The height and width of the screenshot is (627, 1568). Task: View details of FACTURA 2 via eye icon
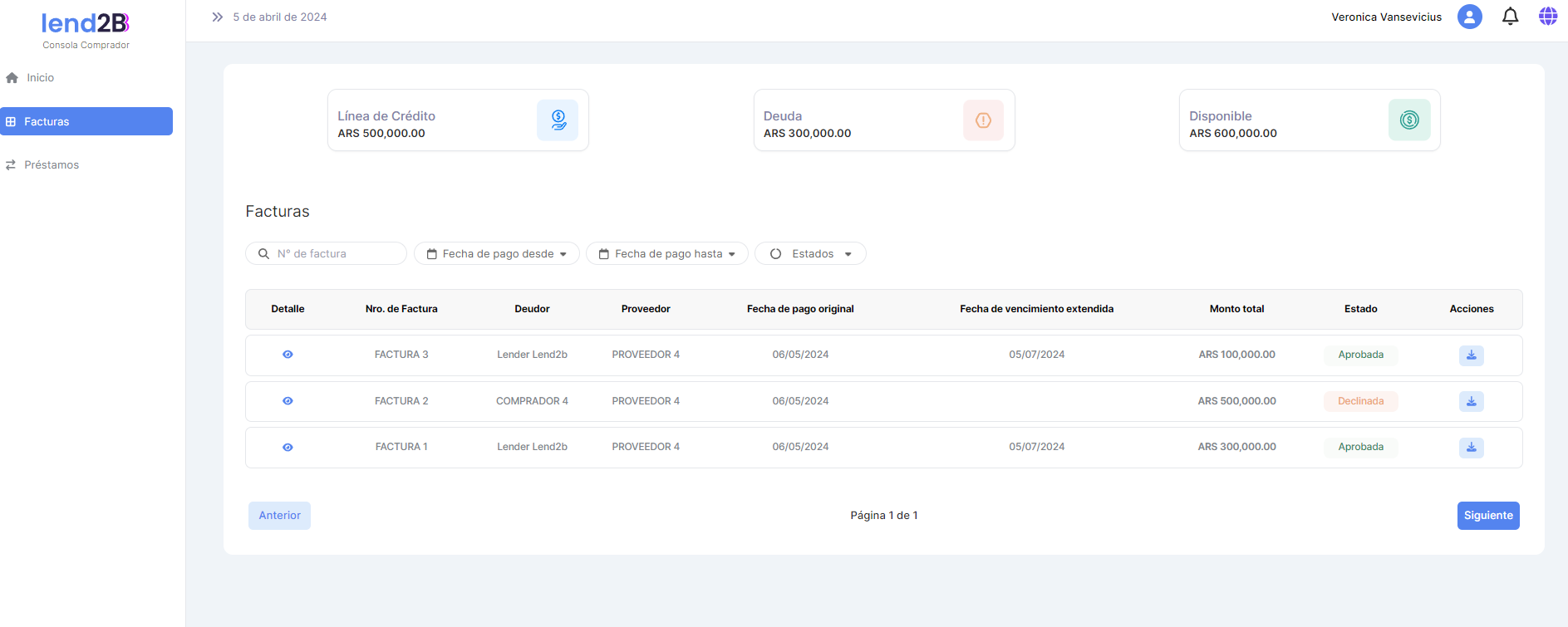click(288, 401)
